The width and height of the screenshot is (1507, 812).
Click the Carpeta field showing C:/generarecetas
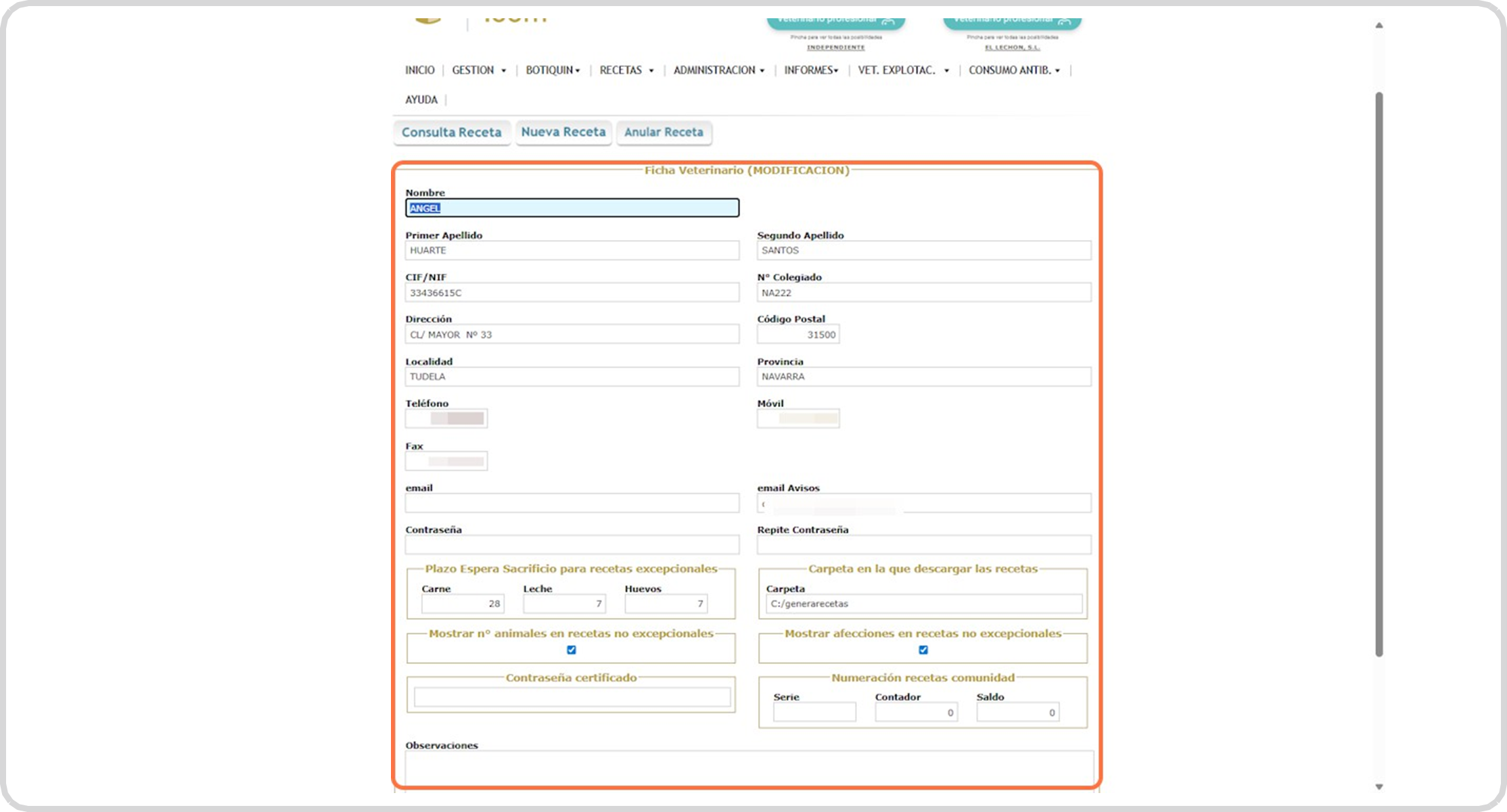click(923, 604)
